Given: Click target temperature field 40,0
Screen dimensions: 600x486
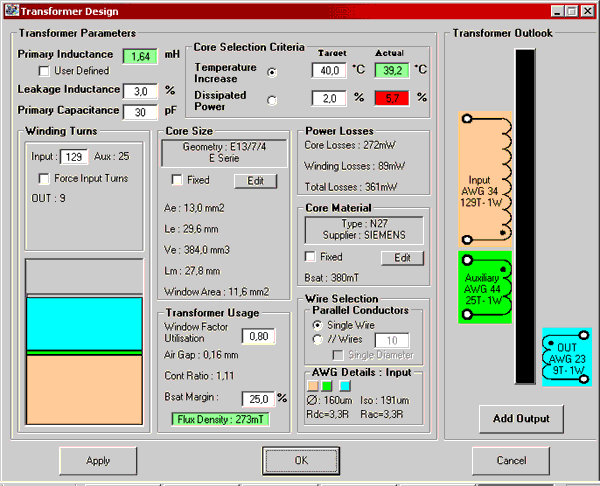Looking at the screenshot, I should pos(329,70).
